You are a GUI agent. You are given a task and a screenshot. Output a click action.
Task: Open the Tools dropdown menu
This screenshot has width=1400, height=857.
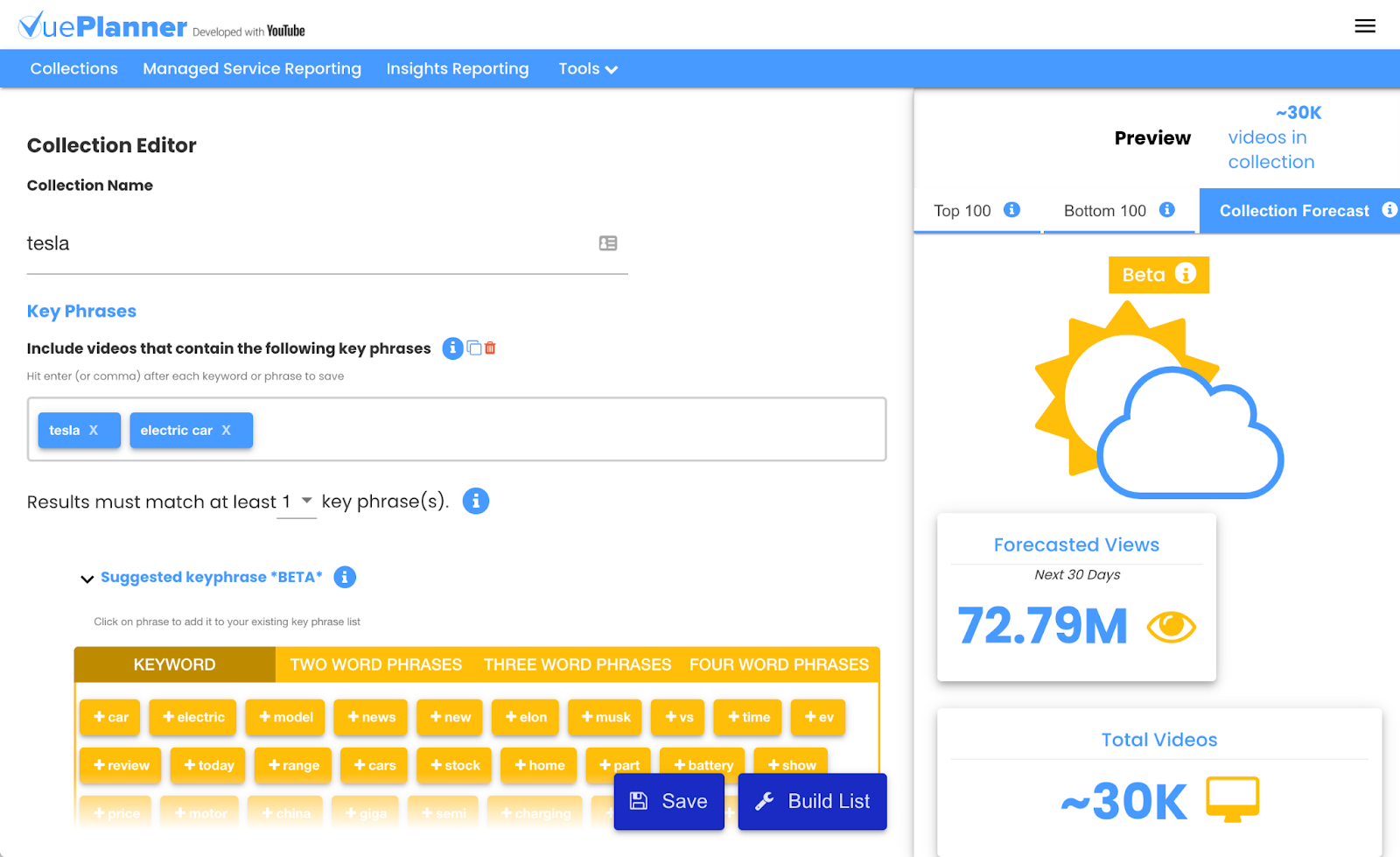pyautogui.click(x=588, y=69)
